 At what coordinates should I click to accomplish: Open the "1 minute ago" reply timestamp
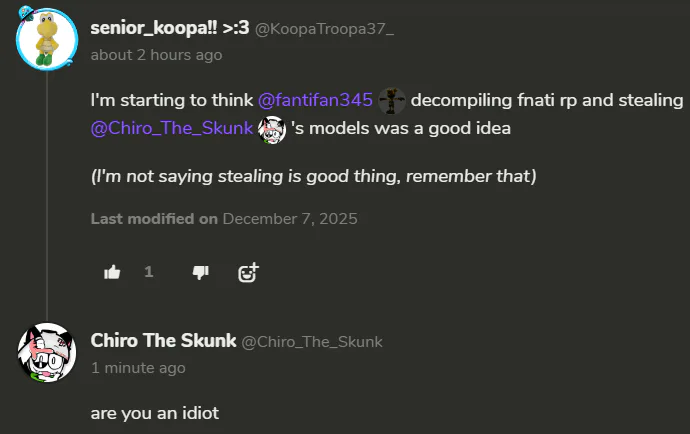[138, 368]
